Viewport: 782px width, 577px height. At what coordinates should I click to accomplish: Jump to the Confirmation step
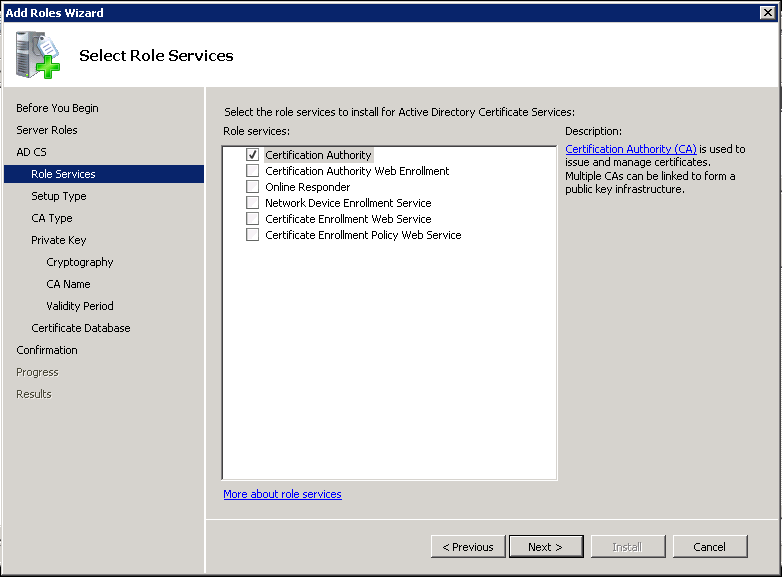pyautogui.click(x=47, y=350)
